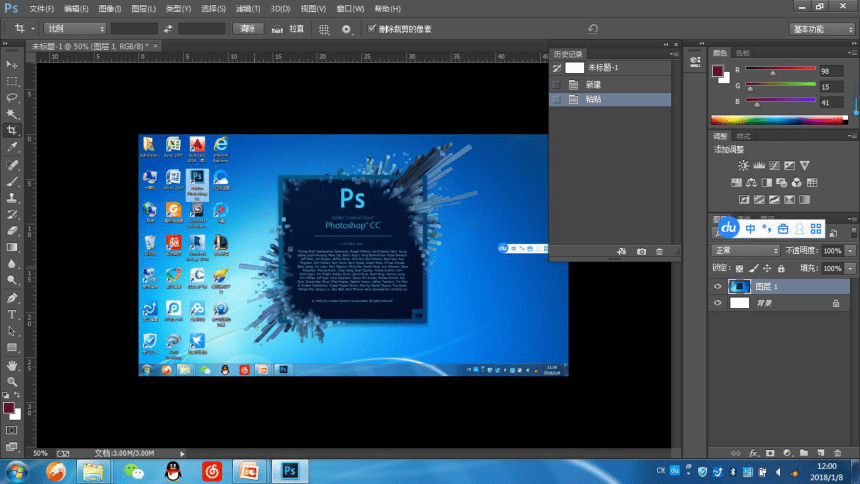The image size is (860, 484).
Task: Click the Levels adjustment icon
Action: (759, 165)
